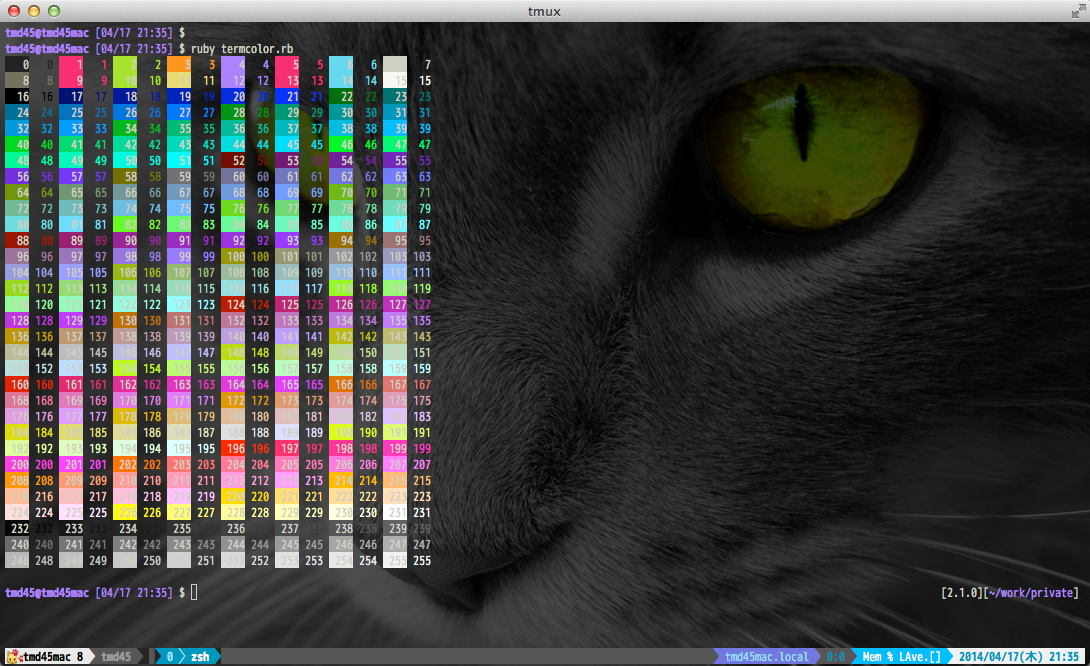Select the gray tmd45 status segment
The image size is (1090, 666).
[116, 656]
